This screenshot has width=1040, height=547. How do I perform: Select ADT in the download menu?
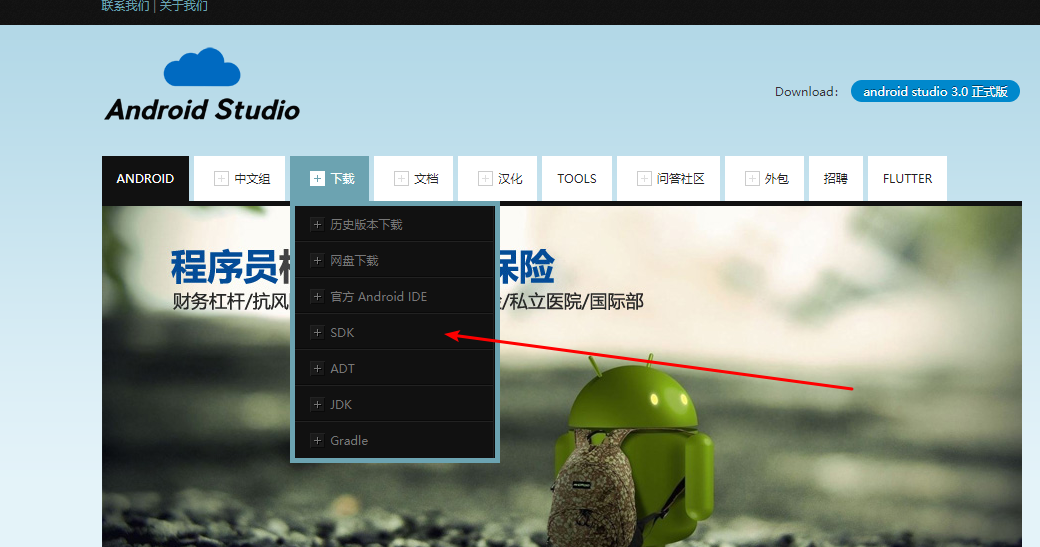coord(395,368)
